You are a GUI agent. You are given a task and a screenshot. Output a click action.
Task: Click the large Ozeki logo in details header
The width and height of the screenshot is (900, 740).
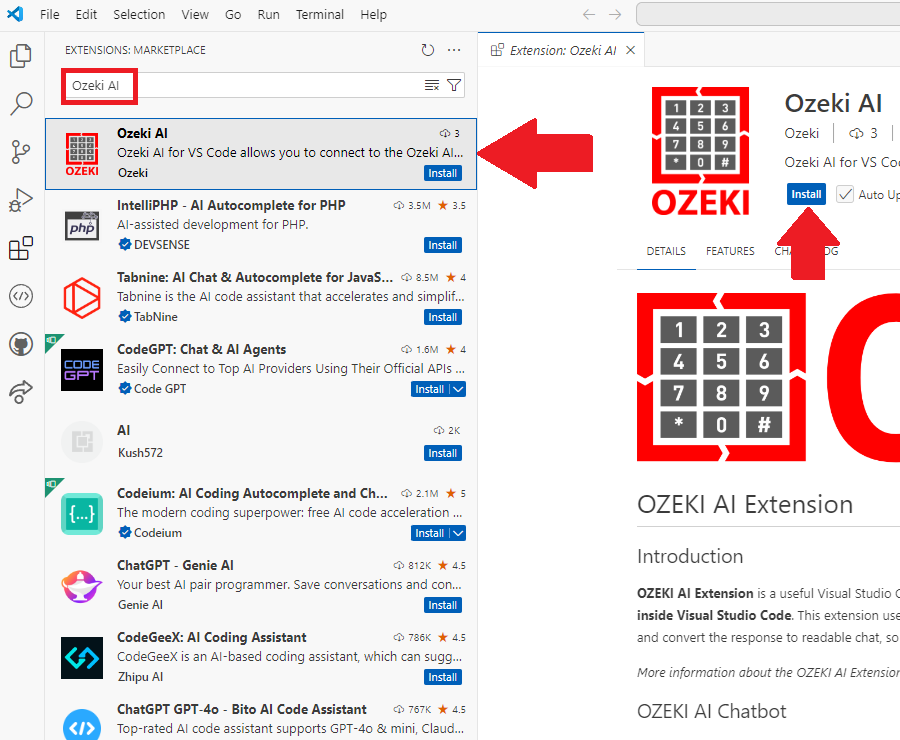pyautogui.click(x=700, y=151)
